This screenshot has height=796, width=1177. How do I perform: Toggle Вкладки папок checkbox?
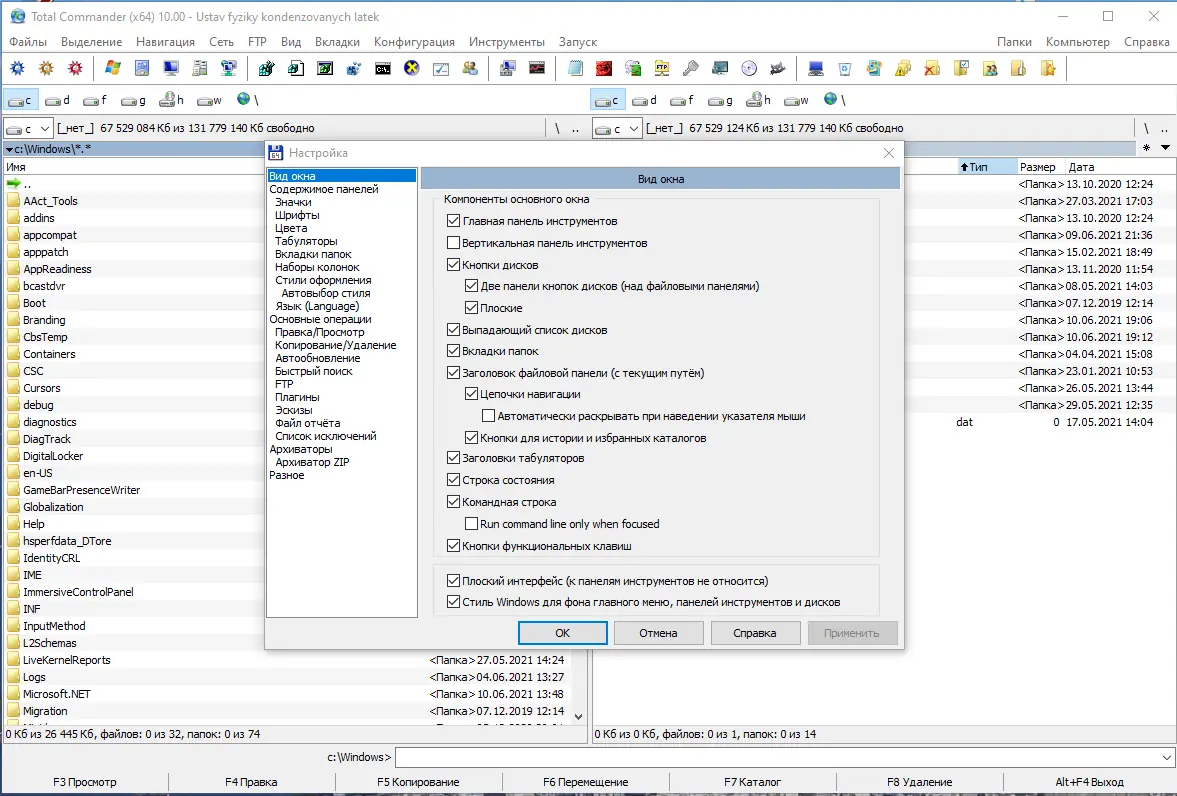pos(453,350)
